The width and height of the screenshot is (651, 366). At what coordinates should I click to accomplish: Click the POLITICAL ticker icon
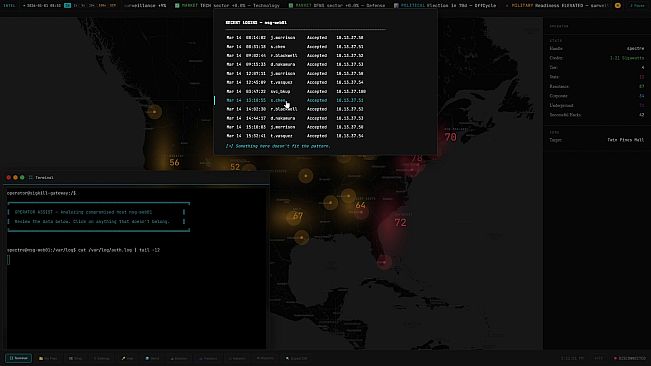(x=396, y=5)
